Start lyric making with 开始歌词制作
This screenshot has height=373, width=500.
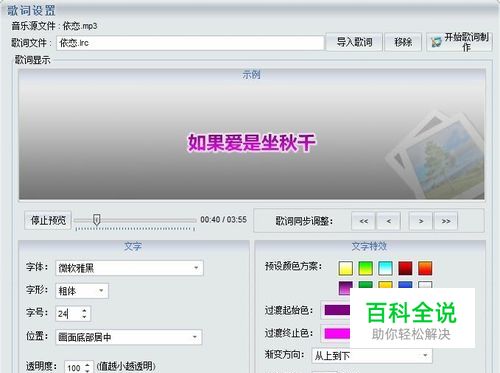pyautogui.click(x=459, y=42)
